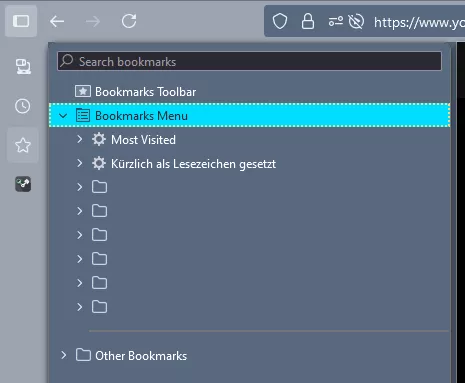Open the tracking protection shield icon
This screenshot has width=465, height=383.
[x=280, y=22]
